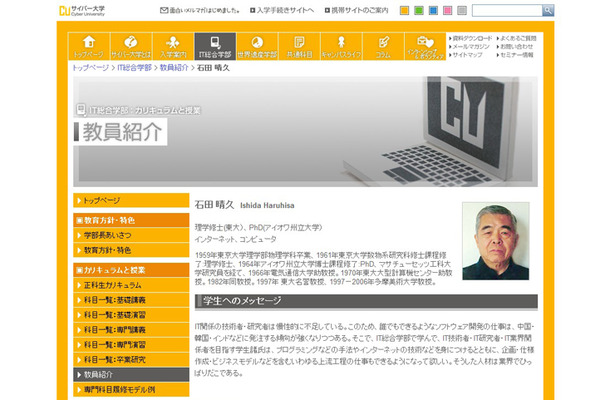Open the よくあるご質問 link

(516, 38)
